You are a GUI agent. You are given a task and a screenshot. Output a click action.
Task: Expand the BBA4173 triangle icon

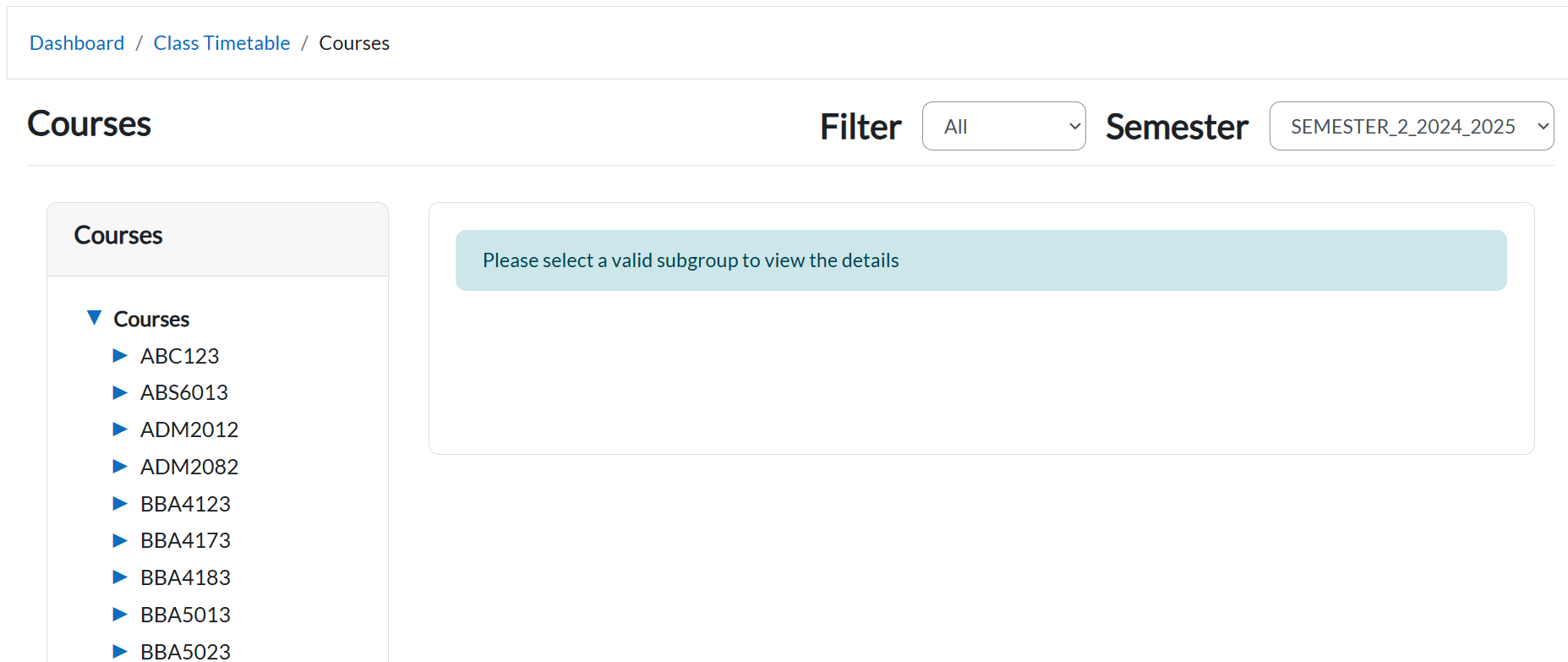click(120, 540)
